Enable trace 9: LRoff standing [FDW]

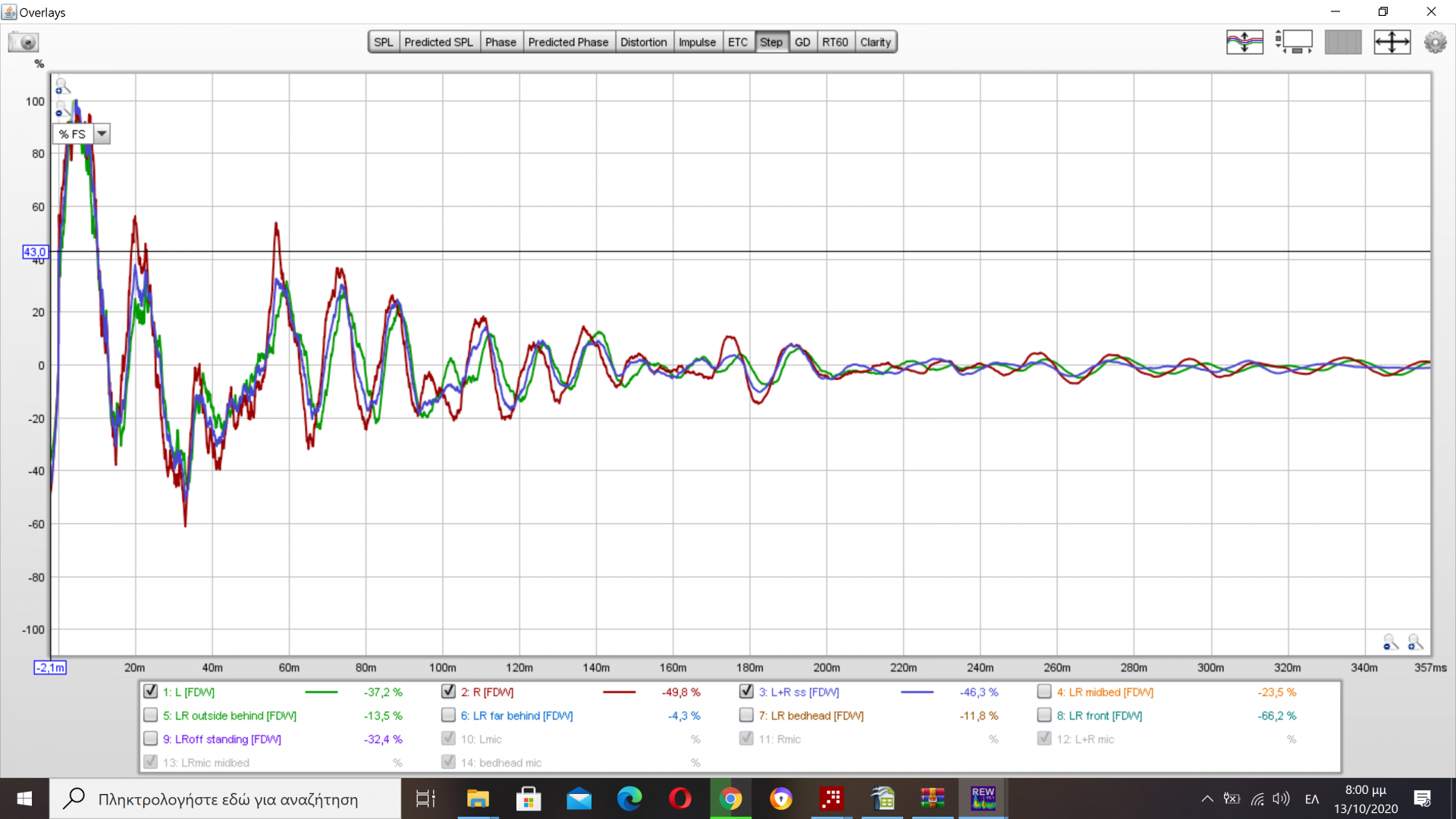pyautogui.click(x=150, y=739)
